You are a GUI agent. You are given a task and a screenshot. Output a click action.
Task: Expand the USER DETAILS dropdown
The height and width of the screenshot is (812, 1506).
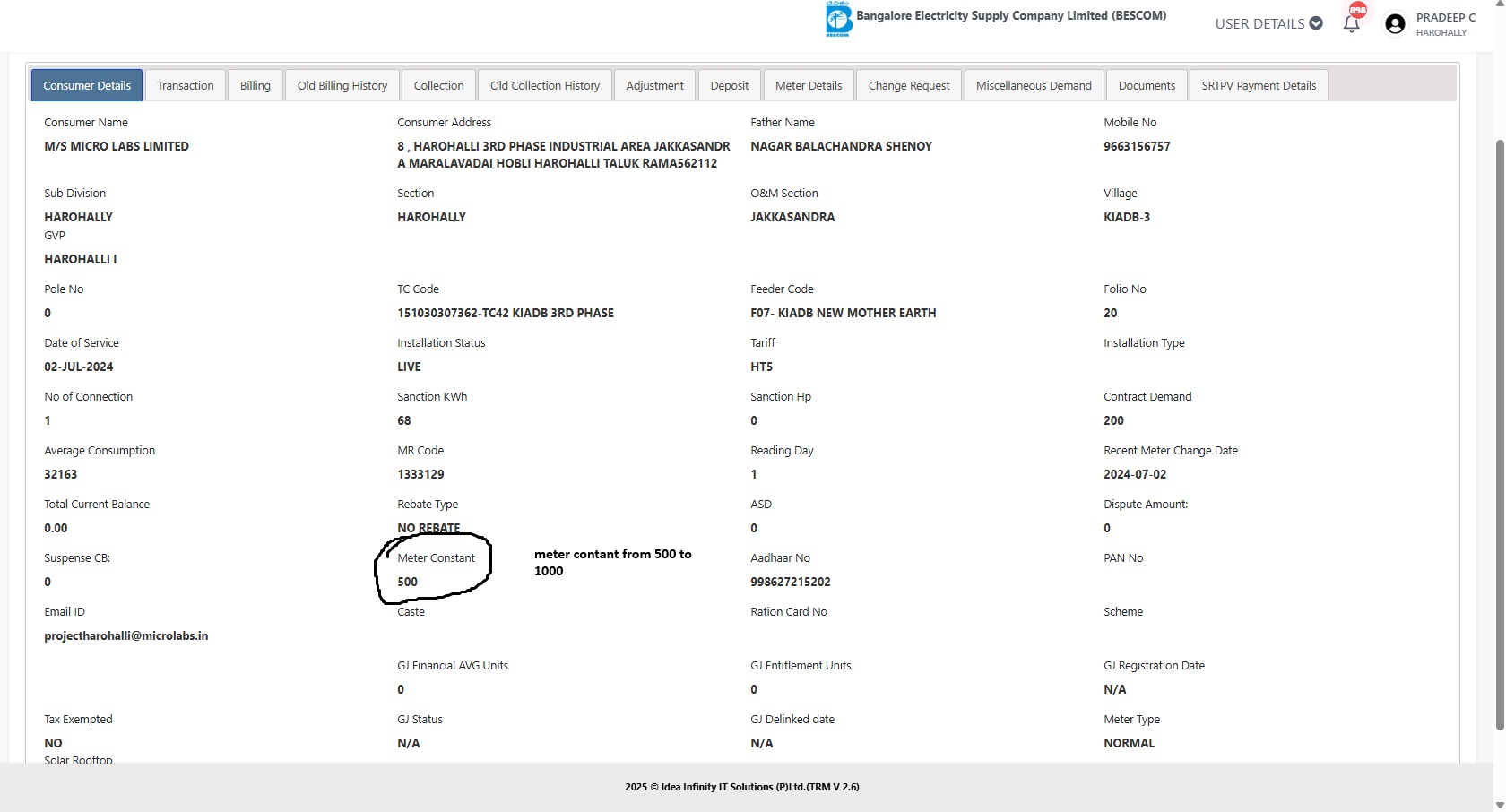tap(1268, 23)
